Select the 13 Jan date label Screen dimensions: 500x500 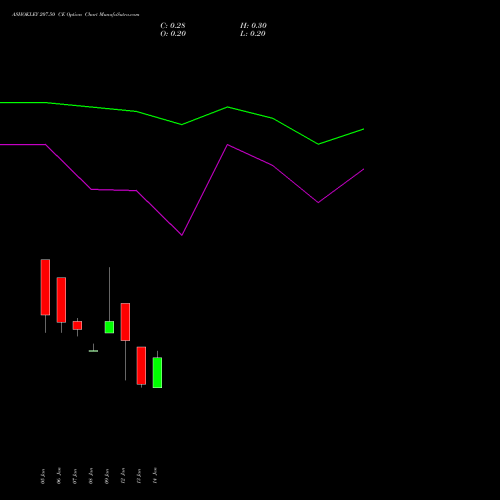(x=139, y=476)
